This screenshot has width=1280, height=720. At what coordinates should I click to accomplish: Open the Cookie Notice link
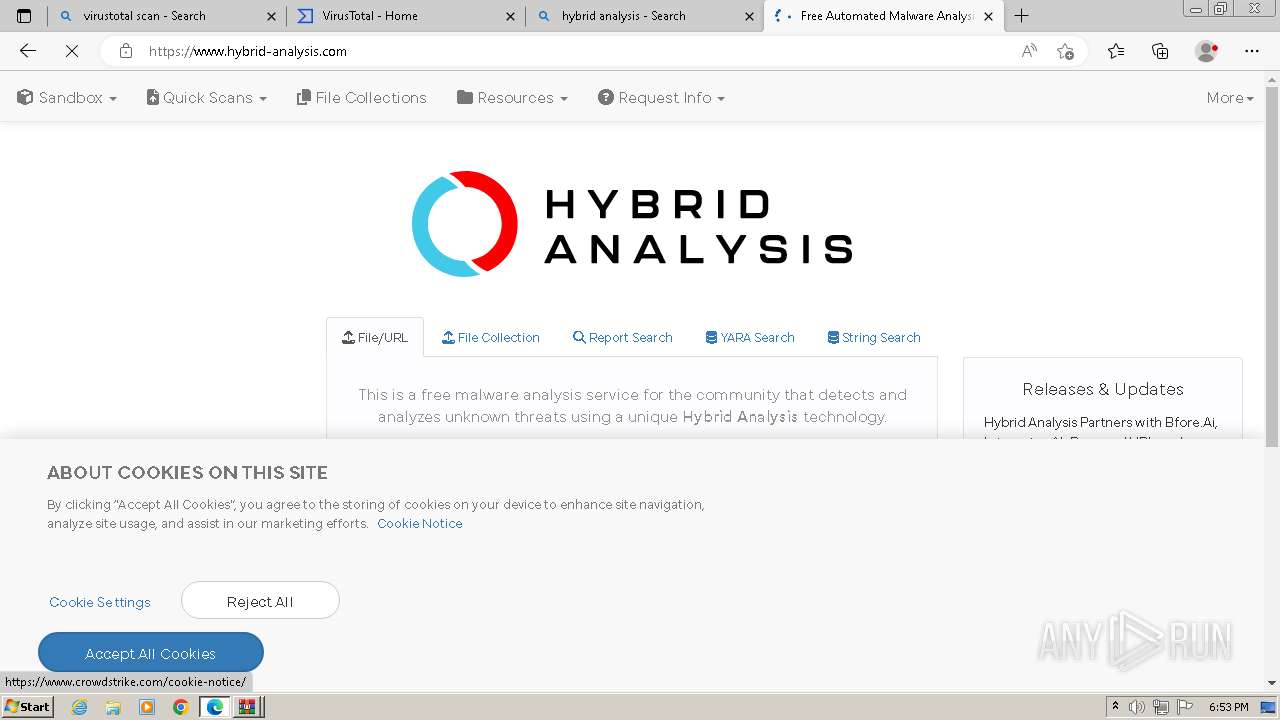(x=420, y=523)
